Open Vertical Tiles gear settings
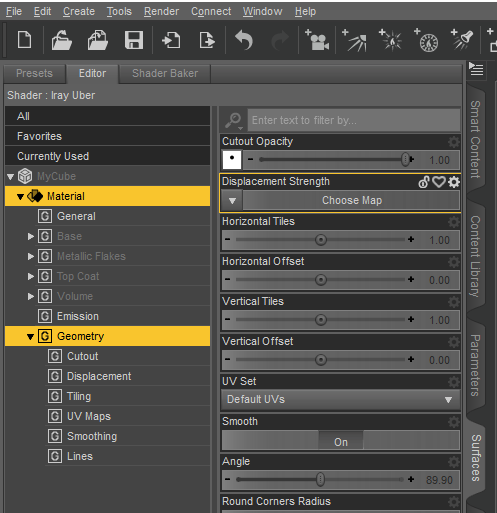The image size is (497, 513). point(454,302)
